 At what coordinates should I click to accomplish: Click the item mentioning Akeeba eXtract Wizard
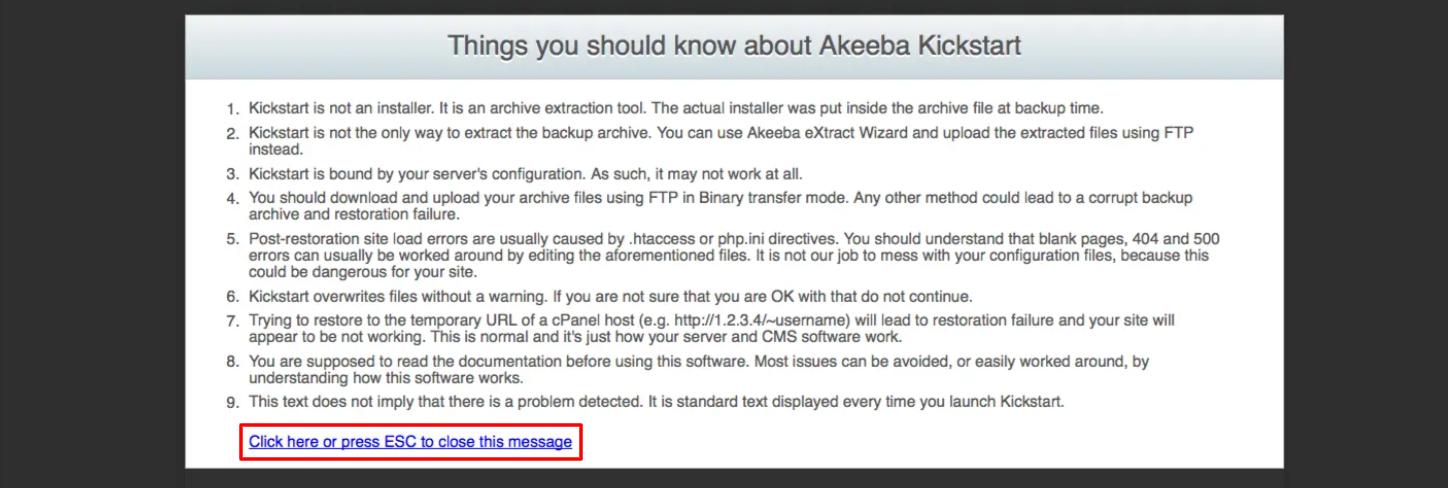pos(722,141)
